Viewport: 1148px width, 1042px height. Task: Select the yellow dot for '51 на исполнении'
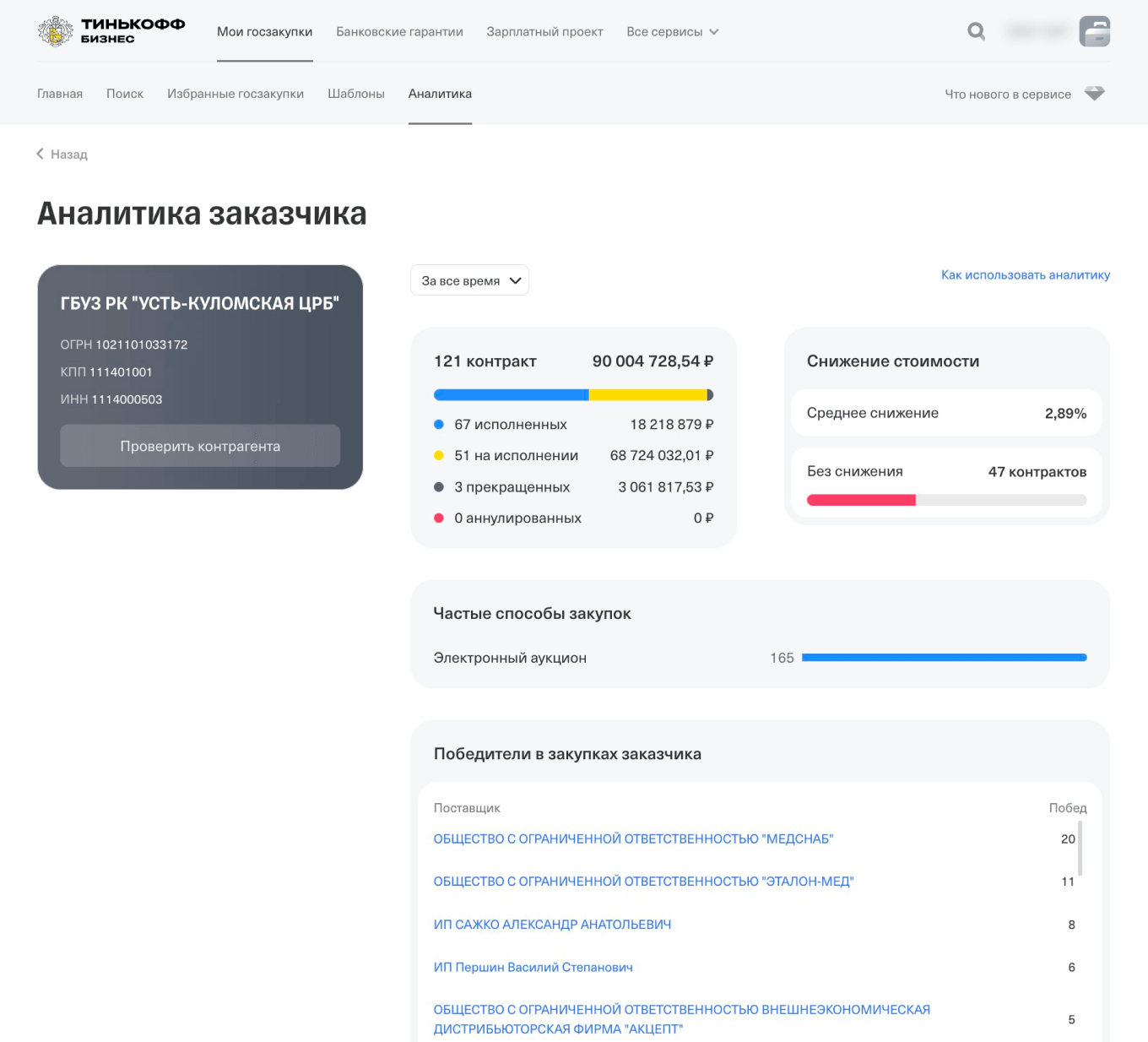(439, 455)
